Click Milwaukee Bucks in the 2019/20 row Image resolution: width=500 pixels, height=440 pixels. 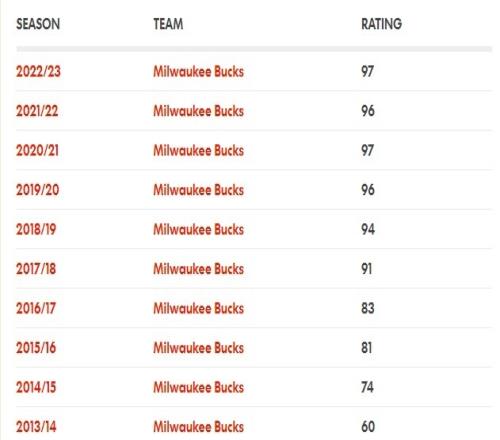pos(198,190)
